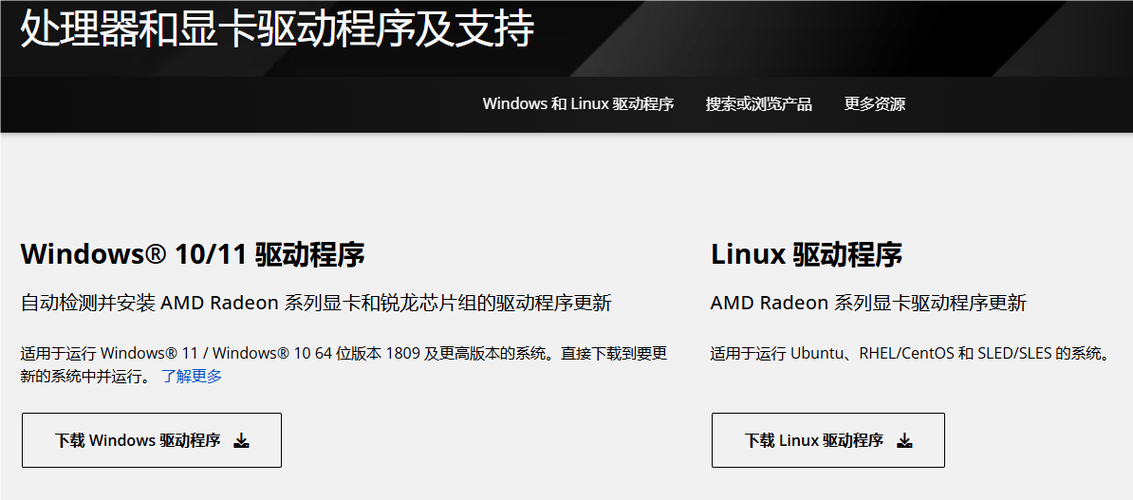Open 更多资源 navigation item
Viewport: 1133px width, 500px height.
[874, 104]
